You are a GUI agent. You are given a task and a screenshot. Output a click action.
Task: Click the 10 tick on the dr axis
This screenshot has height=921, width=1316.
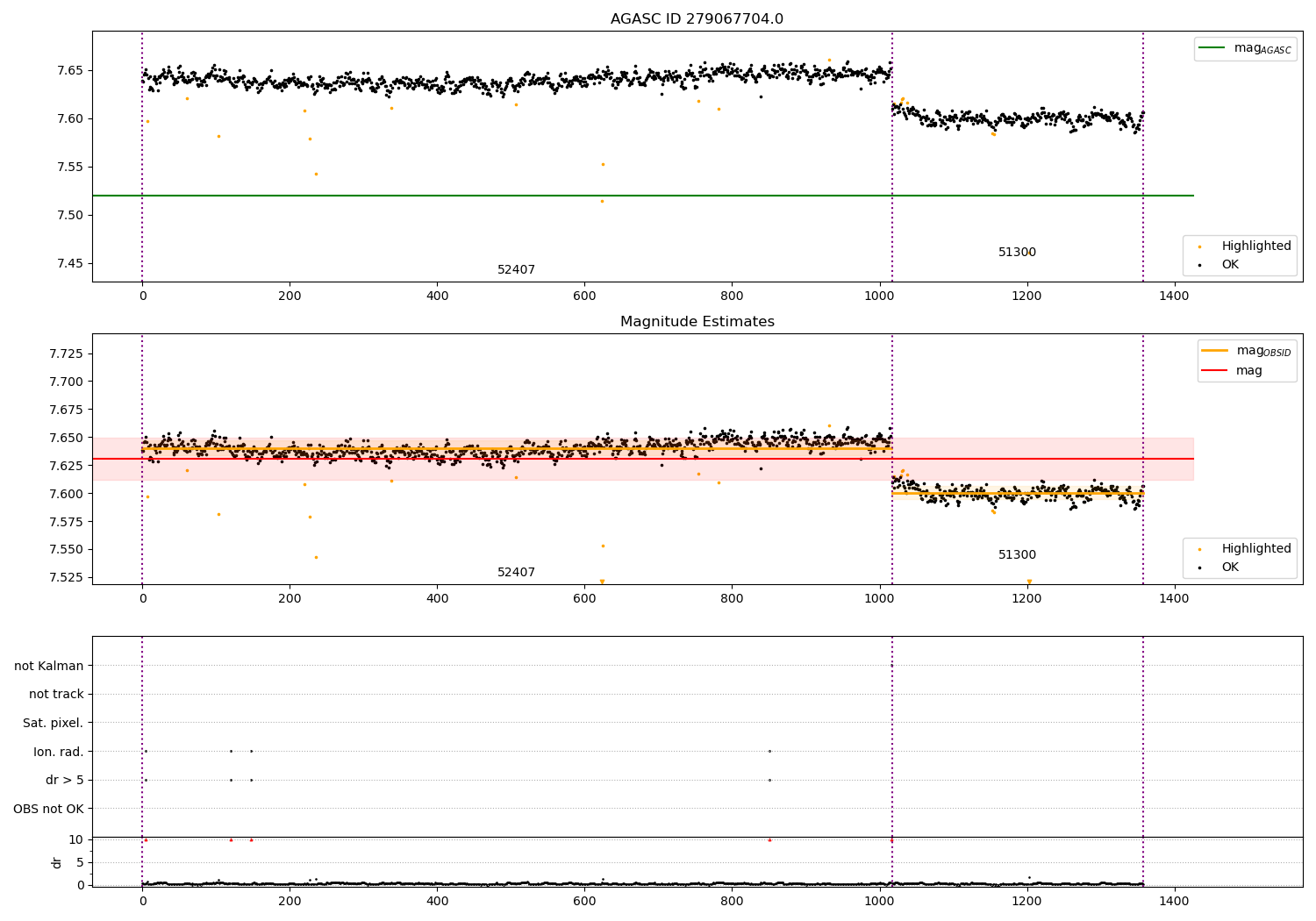75,839
